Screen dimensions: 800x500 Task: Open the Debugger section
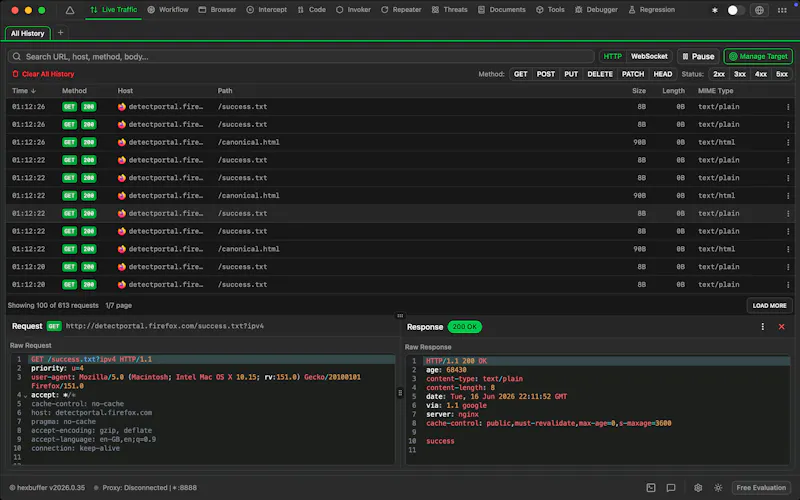tap(596, 10)
